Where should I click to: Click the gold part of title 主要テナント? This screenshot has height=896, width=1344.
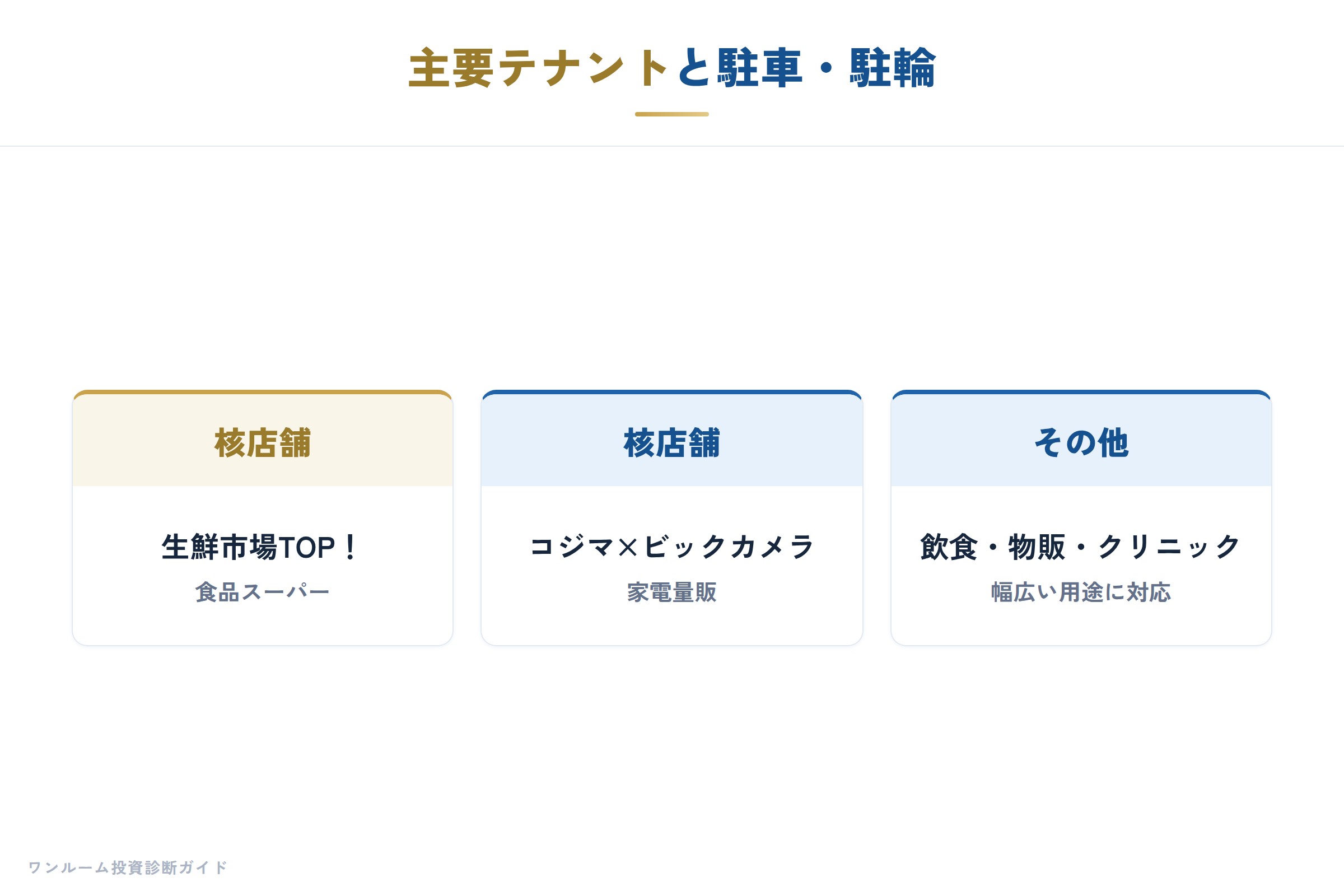tap(539, 68)
